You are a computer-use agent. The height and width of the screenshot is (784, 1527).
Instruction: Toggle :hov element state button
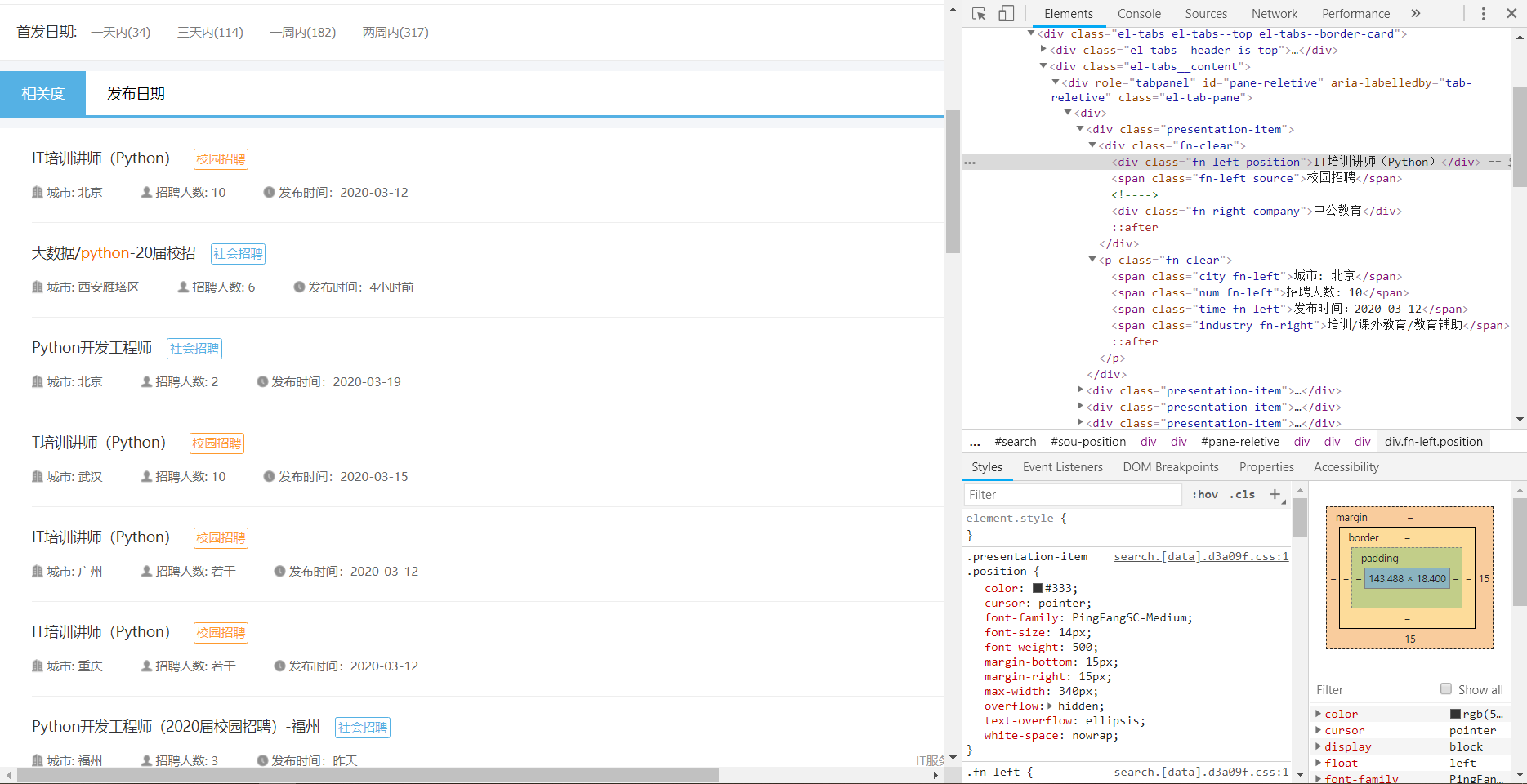coord(1205,494)
